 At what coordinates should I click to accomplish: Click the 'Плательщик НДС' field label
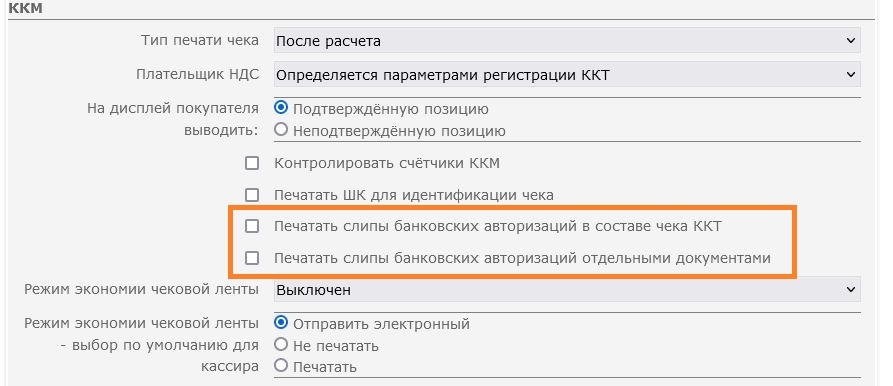click(x=198, y=74)
